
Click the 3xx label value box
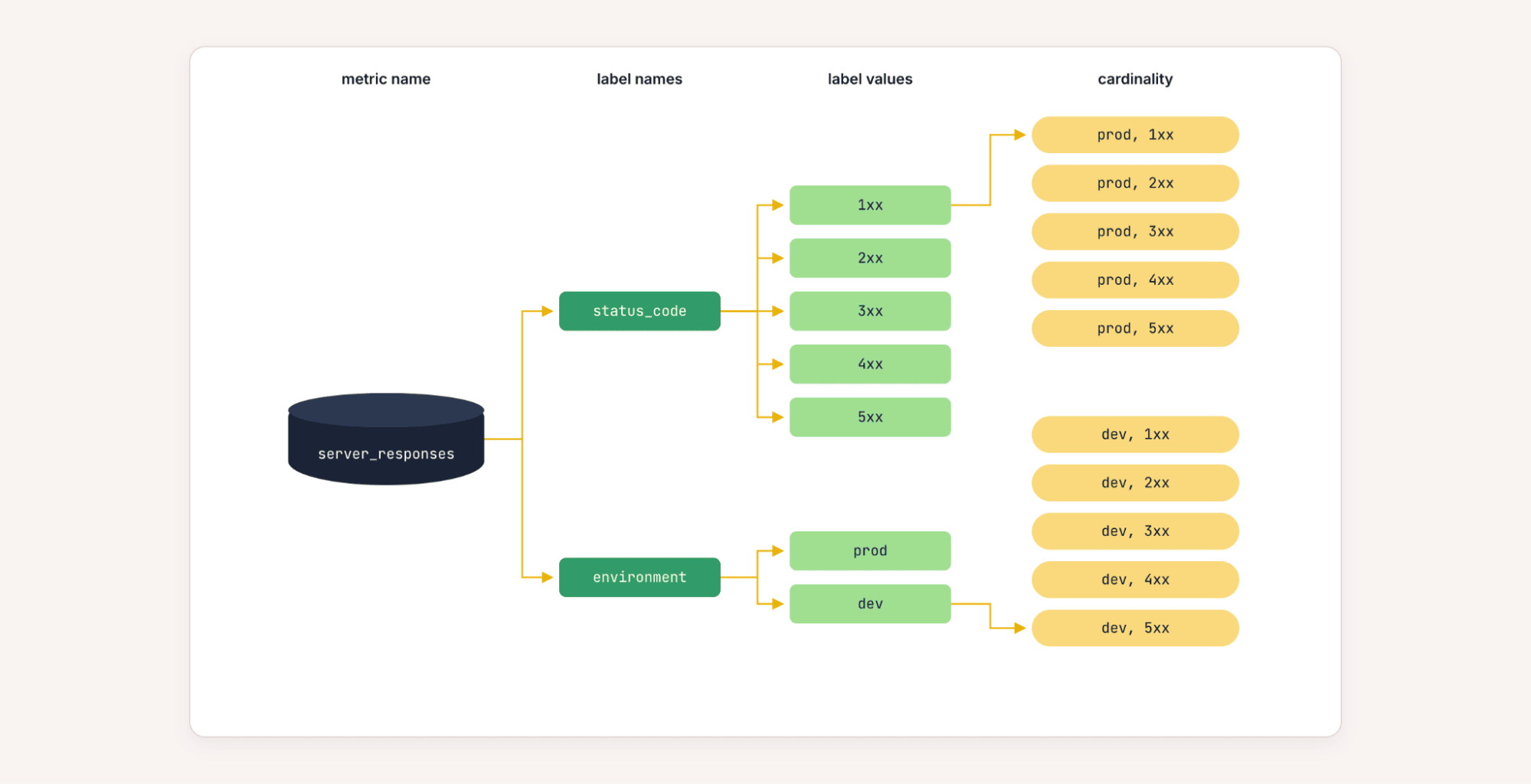870,311
